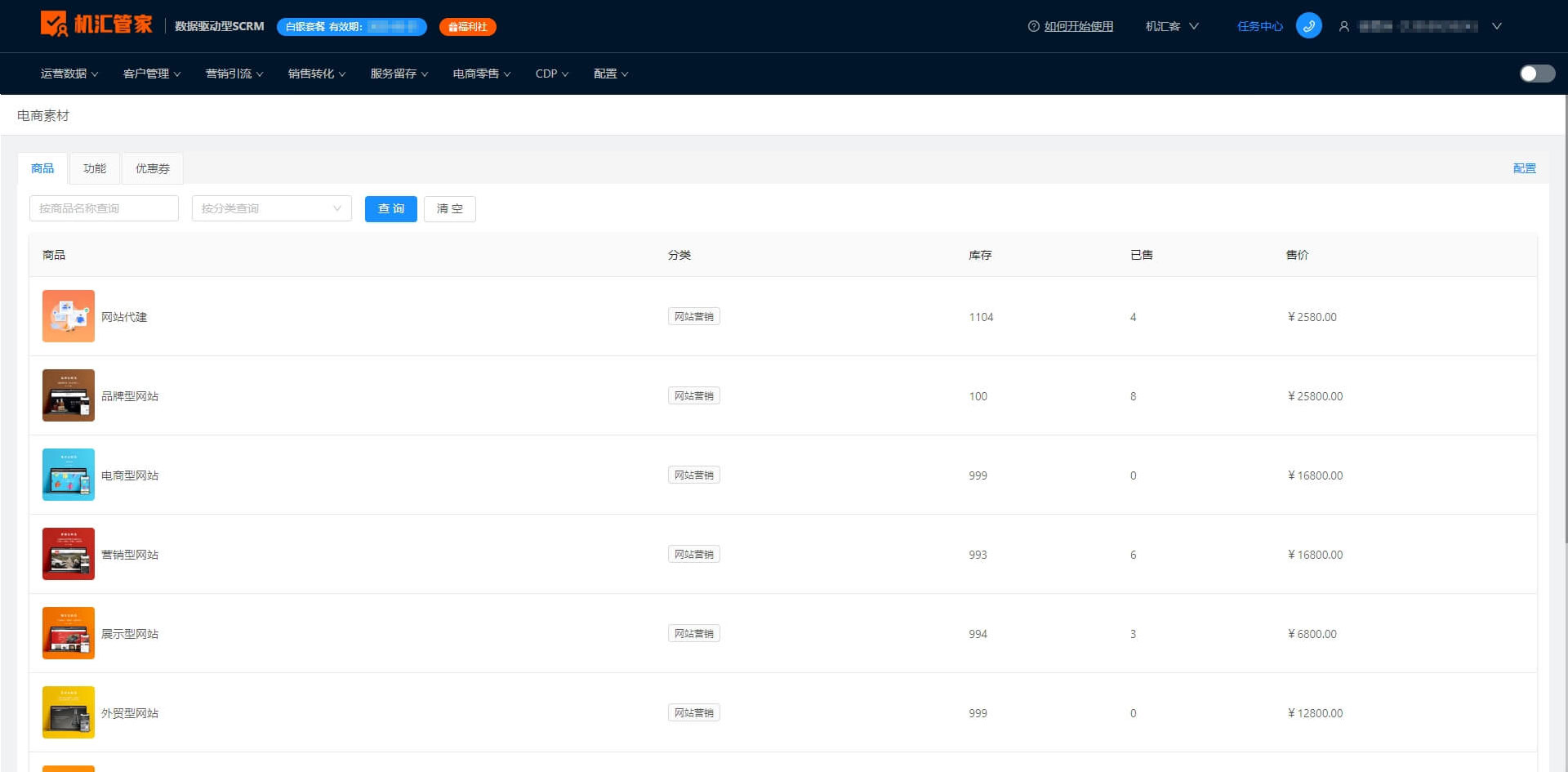This screenshot has height=772, width=1568.
Task: Click the 外贸型网站 product name
Action: (130, 713)
